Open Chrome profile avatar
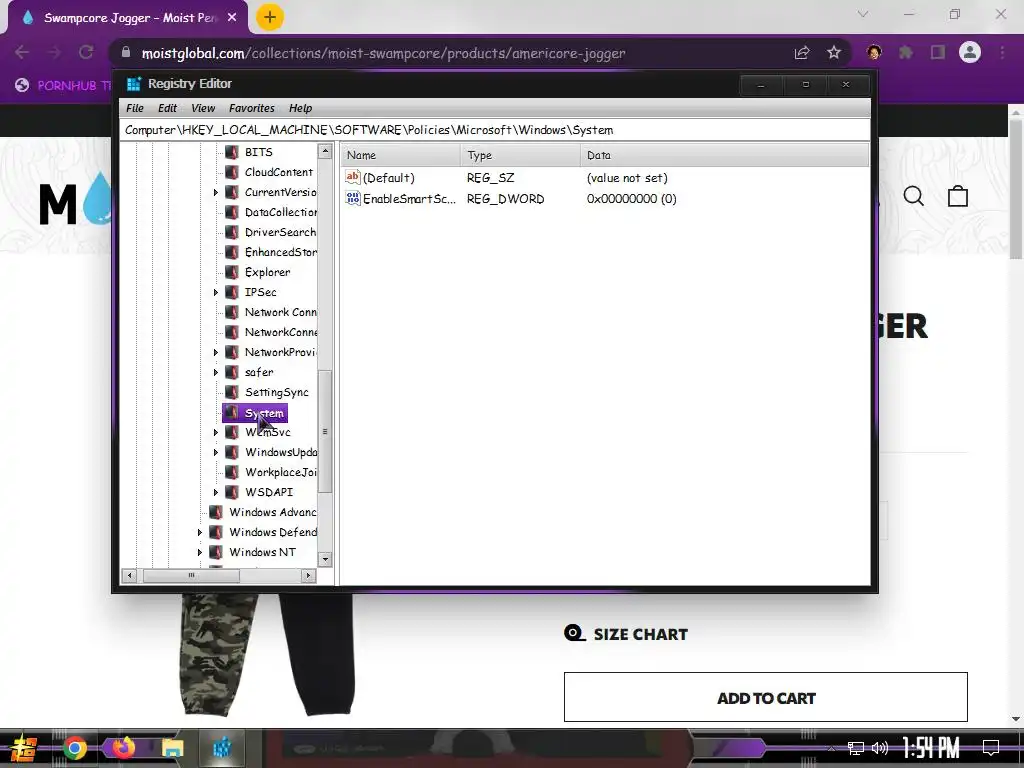This screenshot has width=1024, height=768. [970, 52]
